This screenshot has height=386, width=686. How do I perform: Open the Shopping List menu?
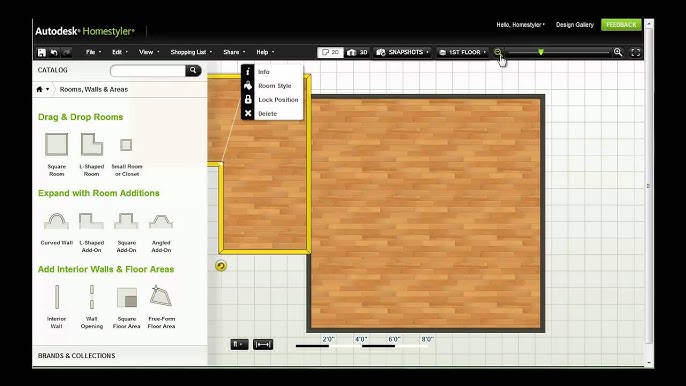click(191, 52)
